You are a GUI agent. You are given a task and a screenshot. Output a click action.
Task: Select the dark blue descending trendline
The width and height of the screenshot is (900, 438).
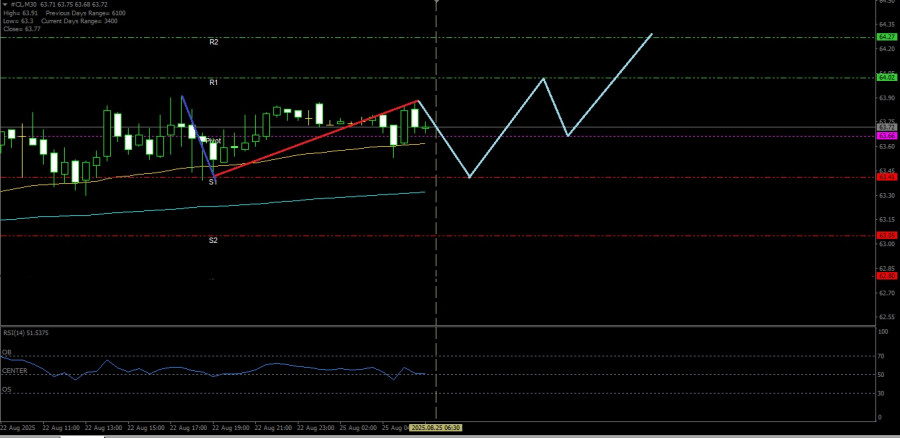point(198,135)
